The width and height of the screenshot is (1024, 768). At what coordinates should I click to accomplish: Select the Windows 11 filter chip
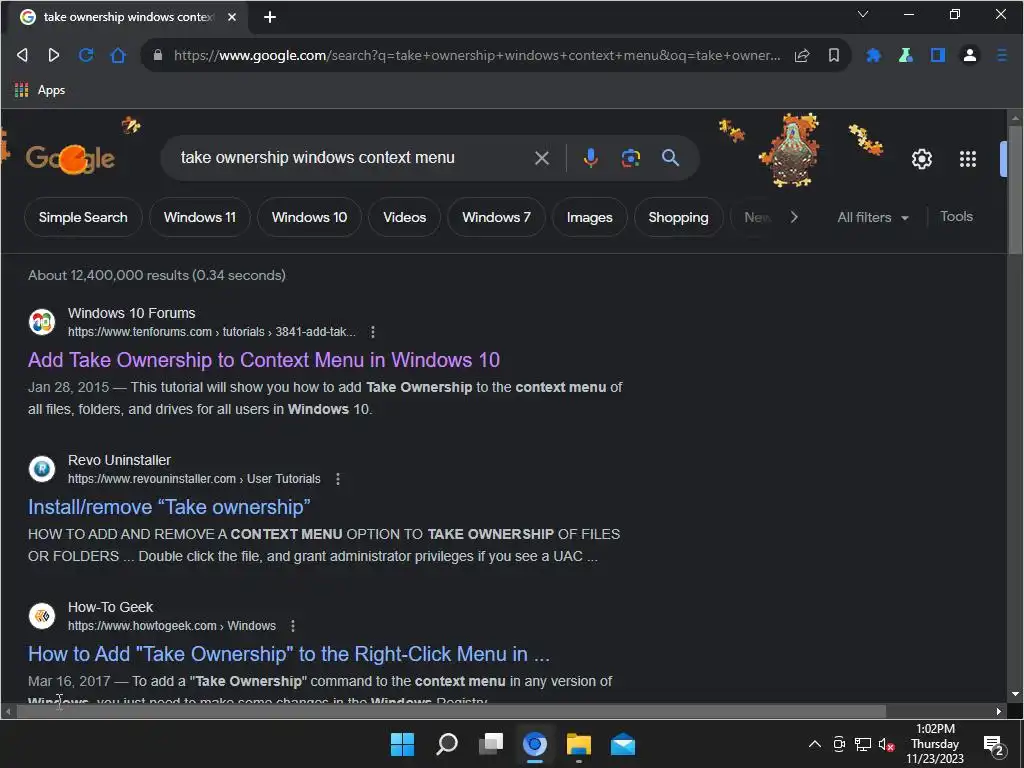[x=200, y=217]
